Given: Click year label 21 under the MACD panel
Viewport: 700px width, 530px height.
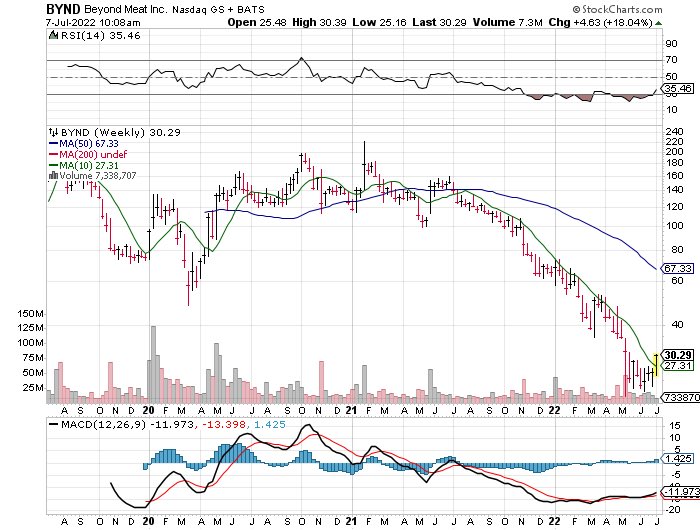Looking at the screenshot, I should [x=351, y=521].
